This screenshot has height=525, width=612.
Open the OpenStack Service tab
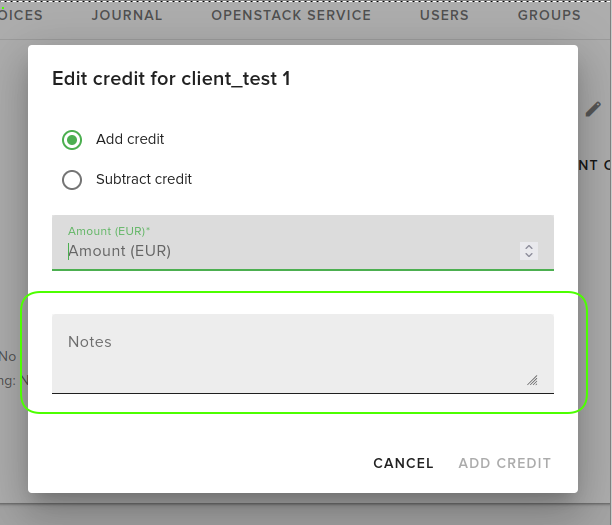coord(291,16)
